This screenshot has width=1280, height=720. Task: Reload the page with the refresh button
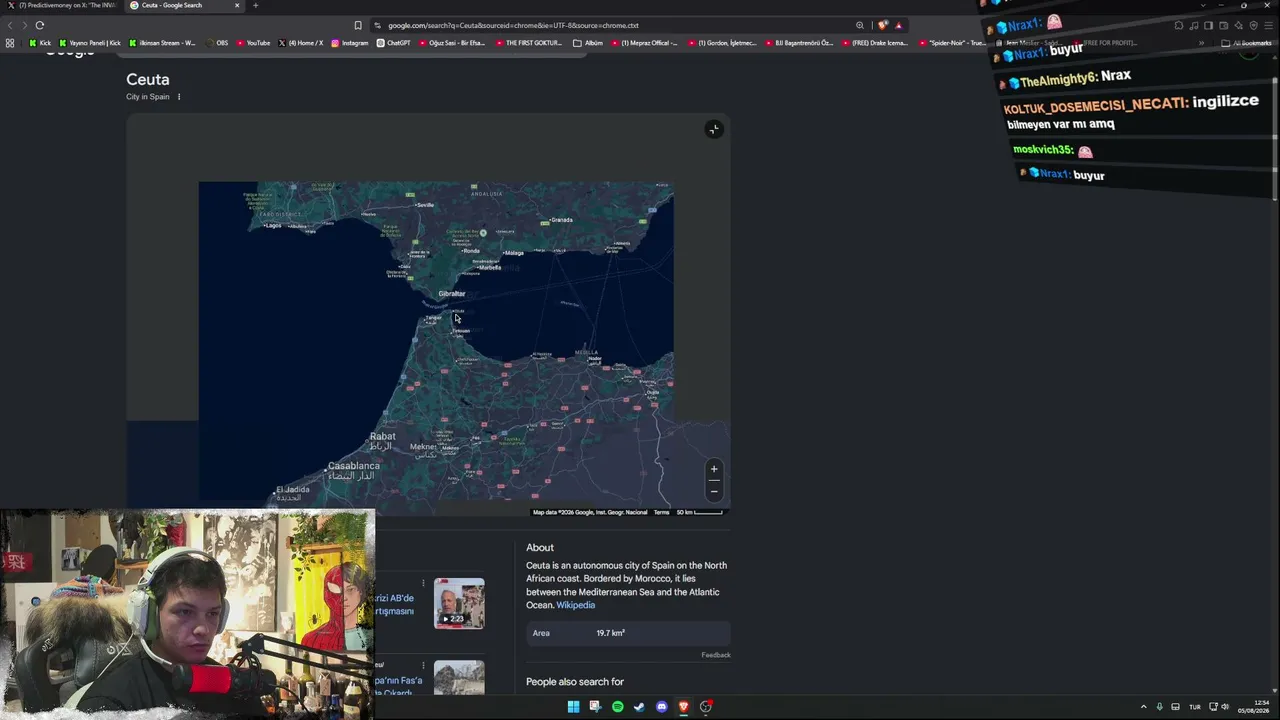[x=40, y=25]
